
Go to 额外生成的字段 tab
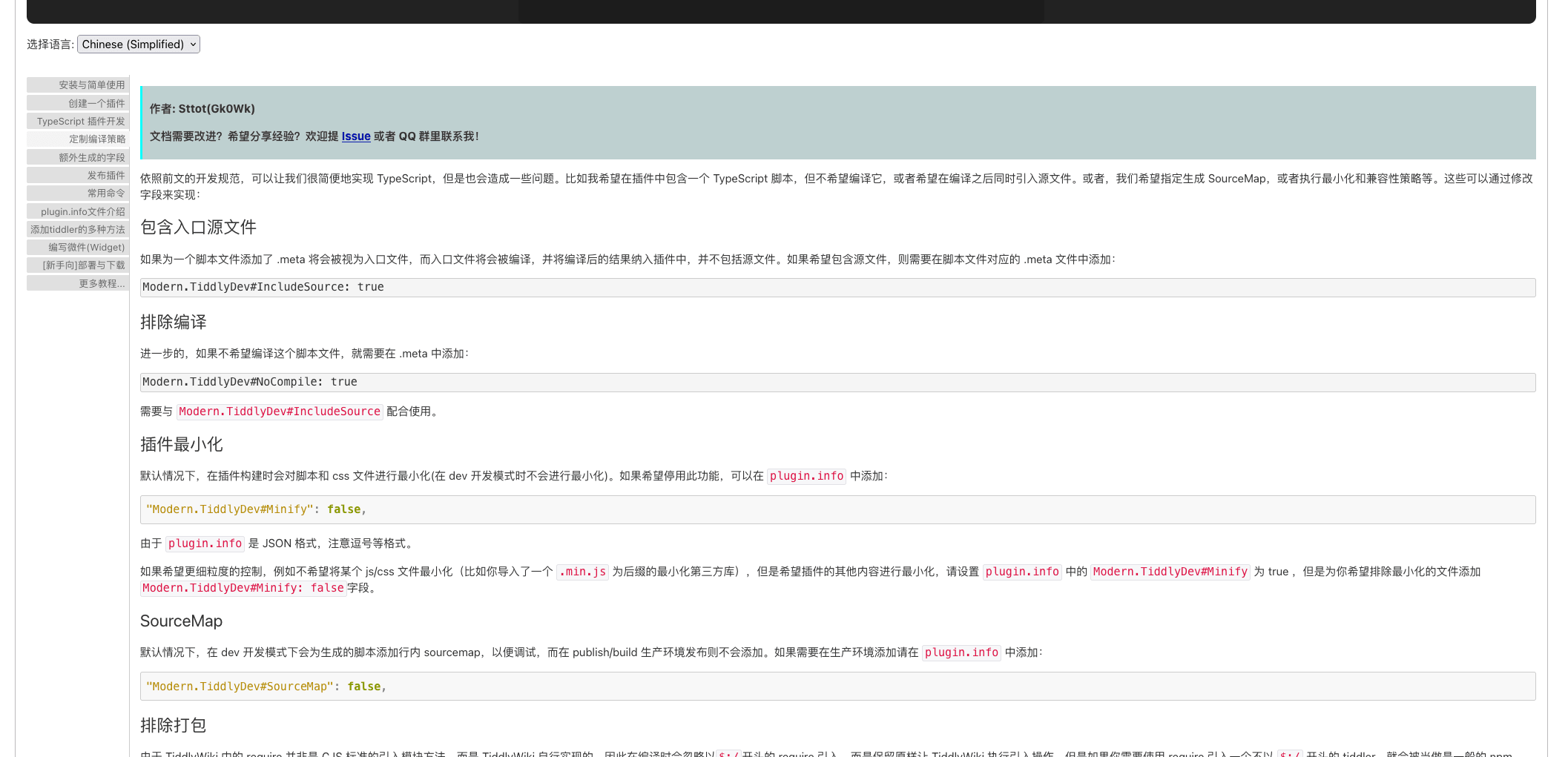tap(78, 157)
